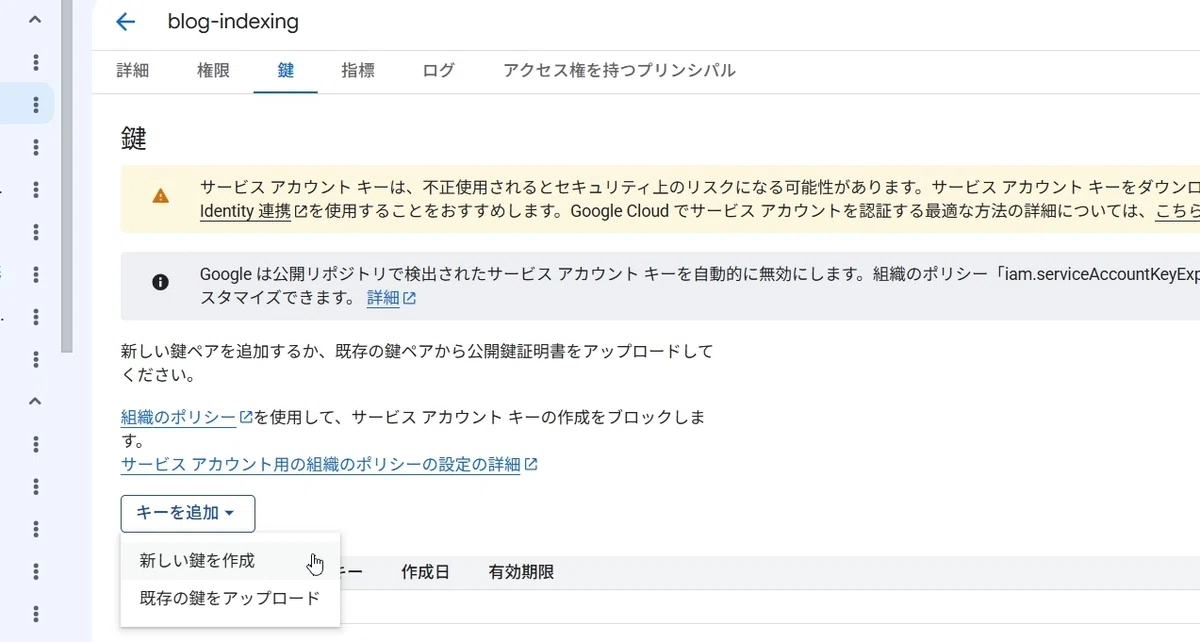Click the black info circle icon
Image resolution: width=1200 pixels, height=642 pixels.
click(160, 282)
